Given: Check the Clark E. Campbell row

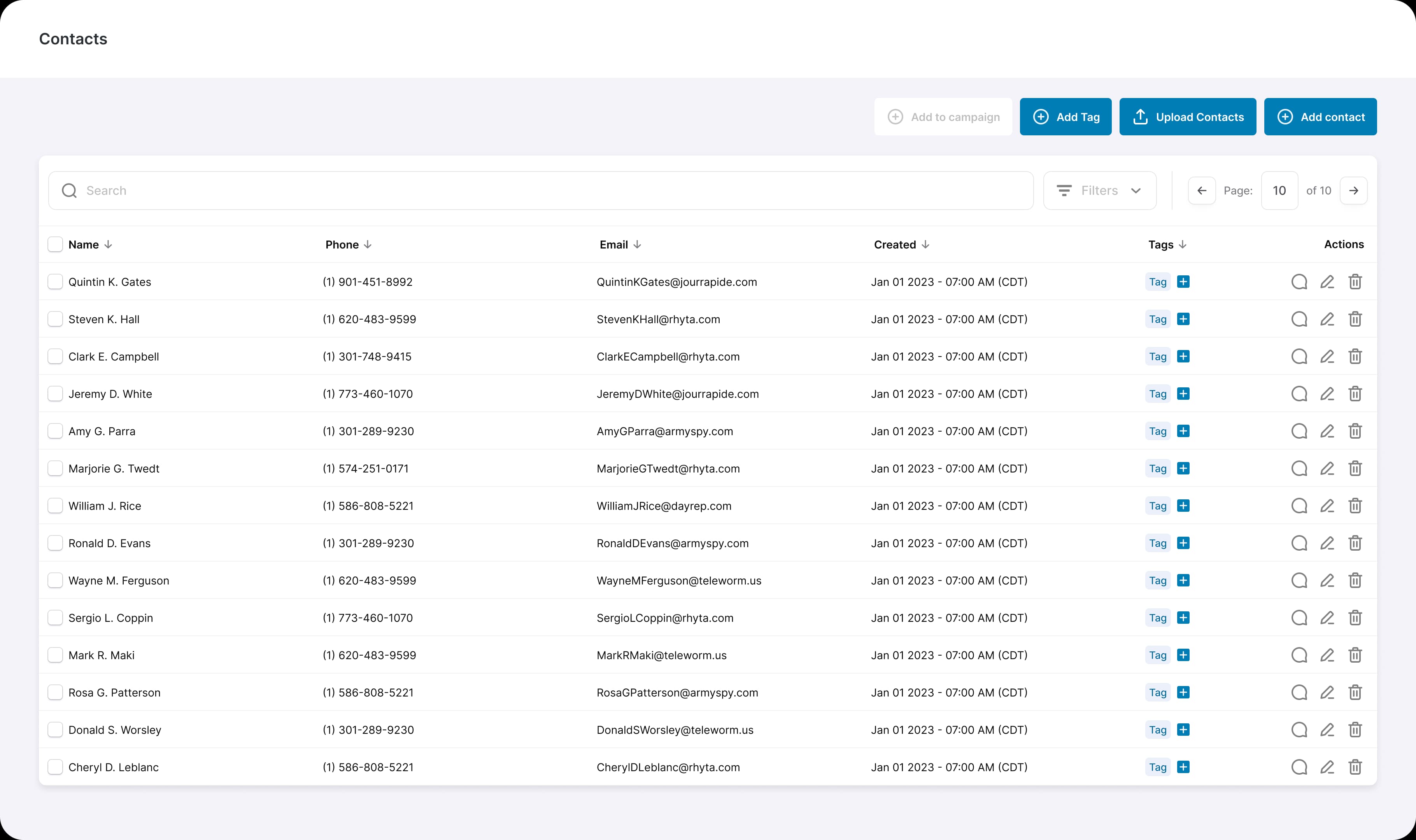Looking at the screenshot, I should (x=55, y=357).
